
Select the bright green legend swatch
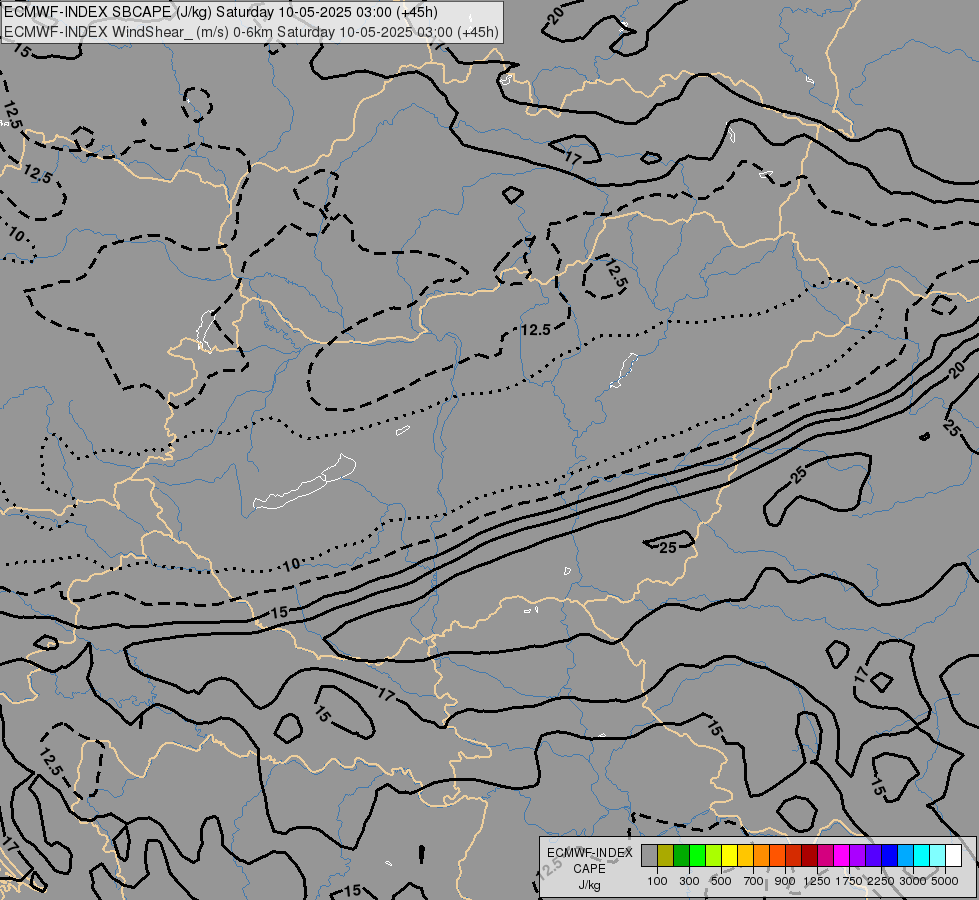click(x=697, y=855)
